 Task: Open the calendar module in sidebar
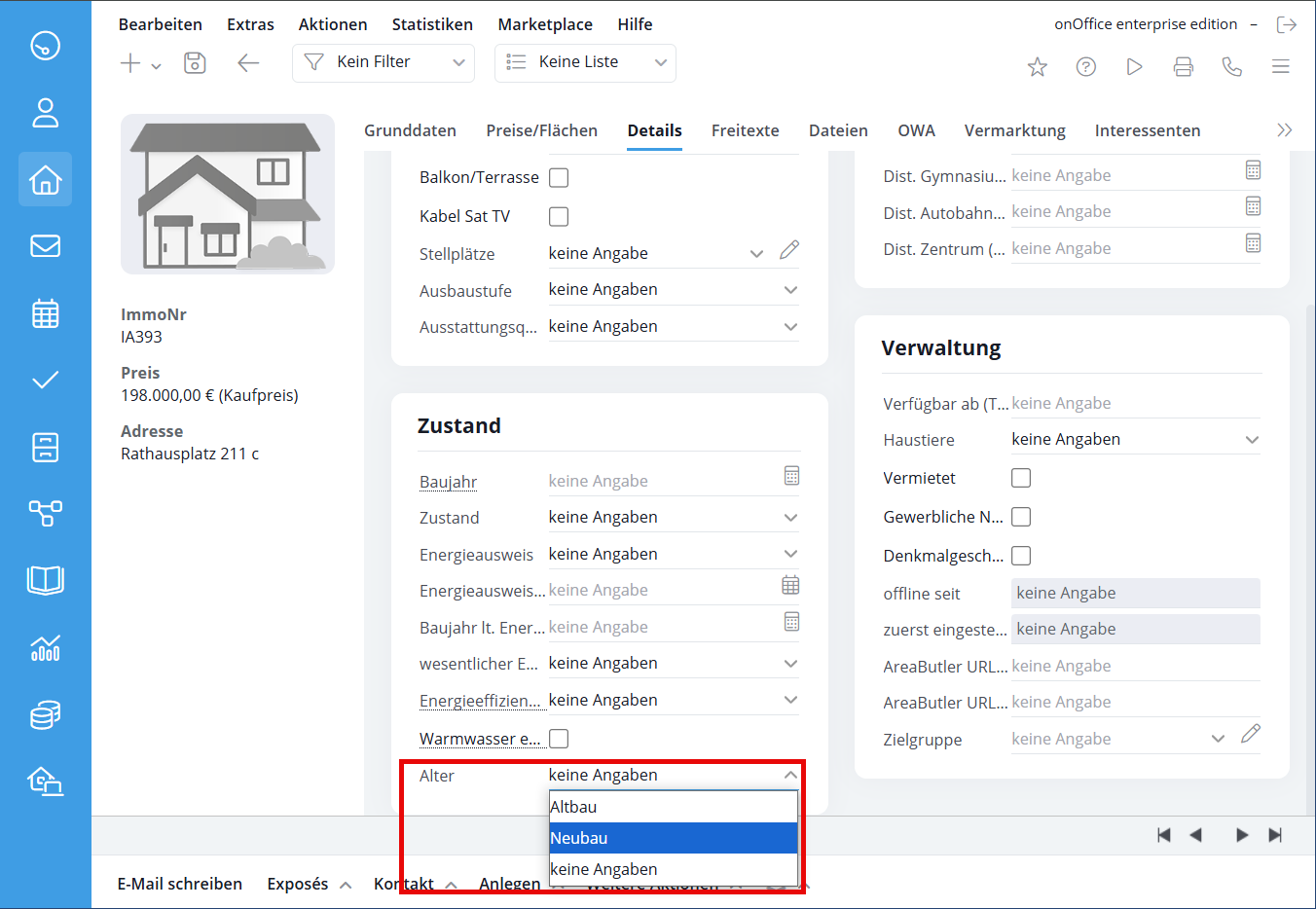pos(45,314)
